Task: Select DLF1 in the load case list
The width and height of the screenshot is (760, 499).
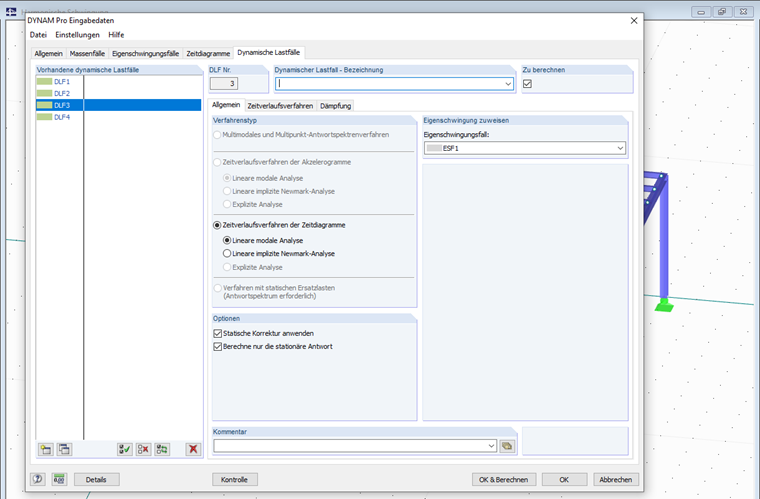Action: (x=118, y=81)
